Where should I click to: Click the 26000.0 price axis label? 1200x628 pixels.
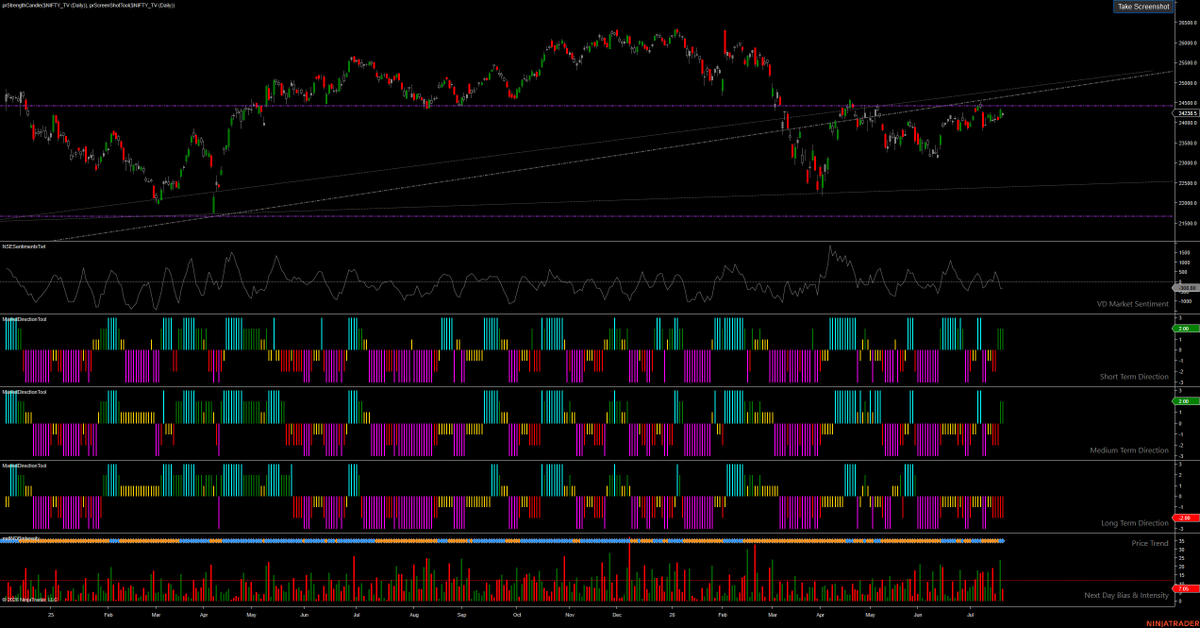(1186, 44)
